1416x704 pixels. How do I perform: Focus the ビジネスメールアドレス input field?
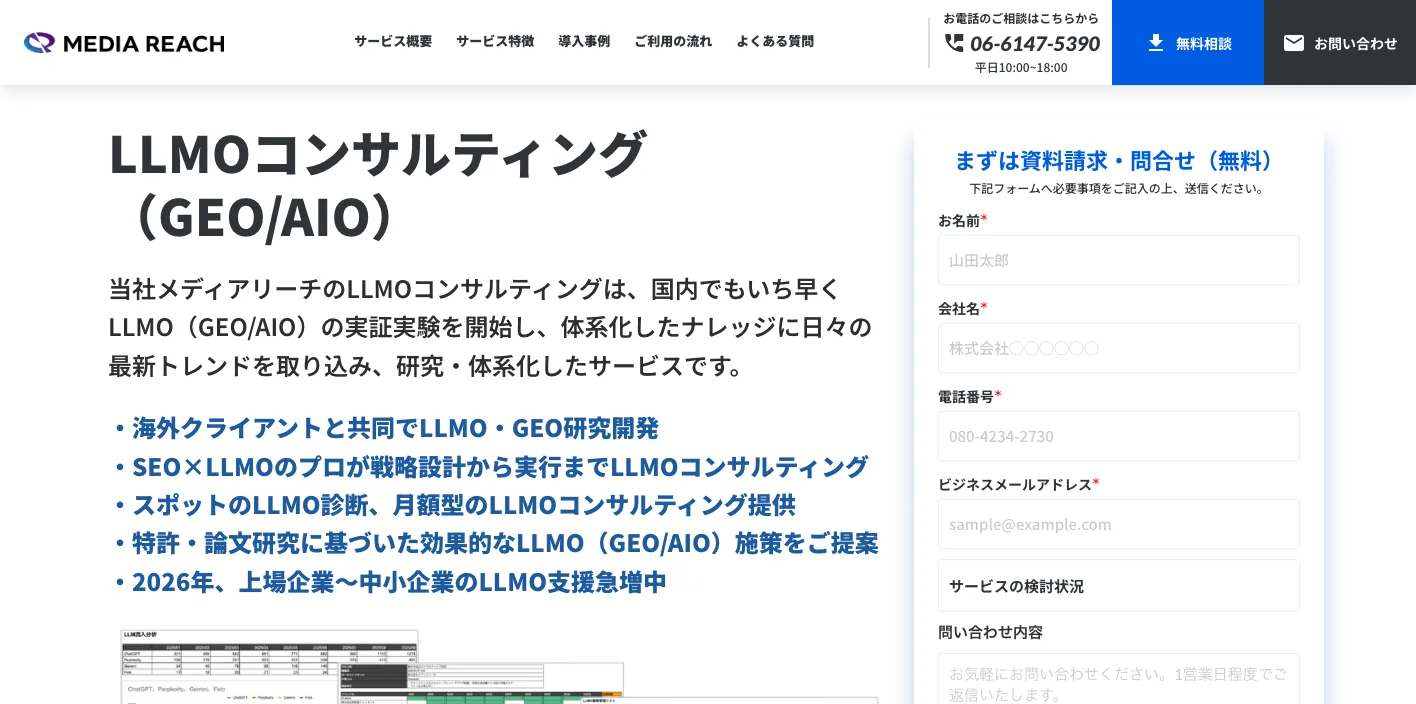pyautogui.click(x=1119, y=524)
